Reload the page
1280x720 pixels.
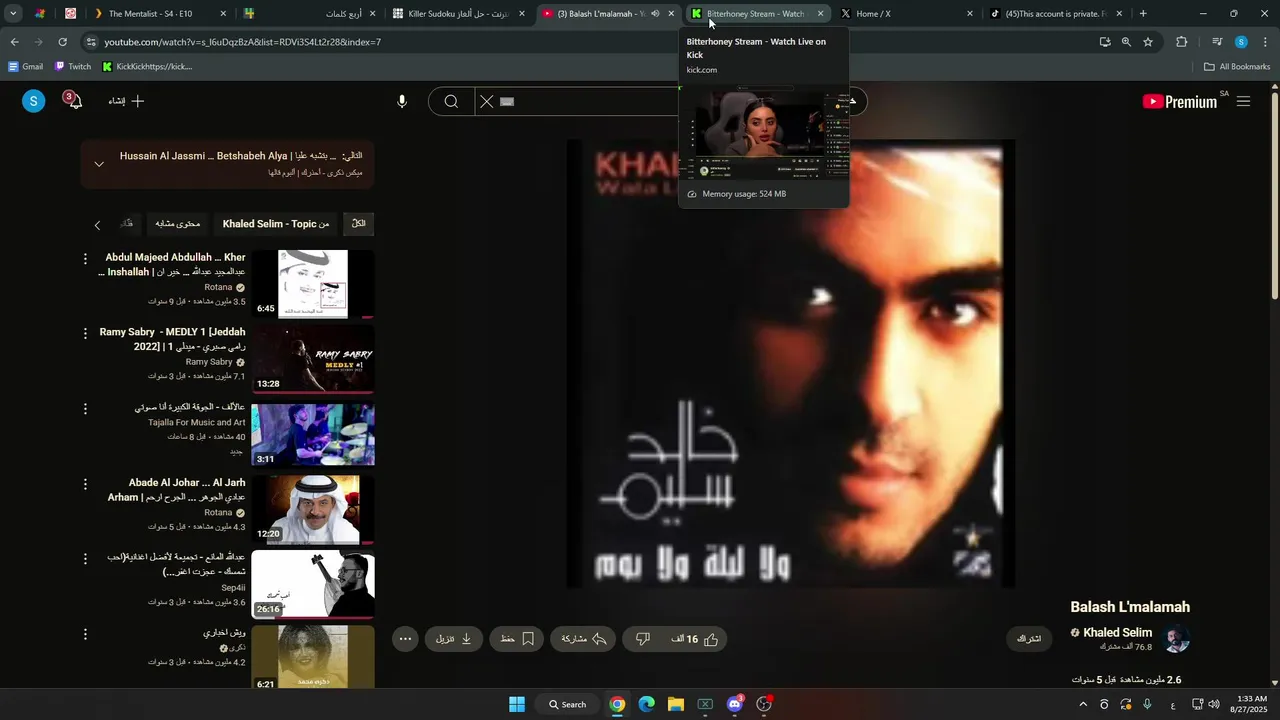pyautogui.click(x=62, y=42)
